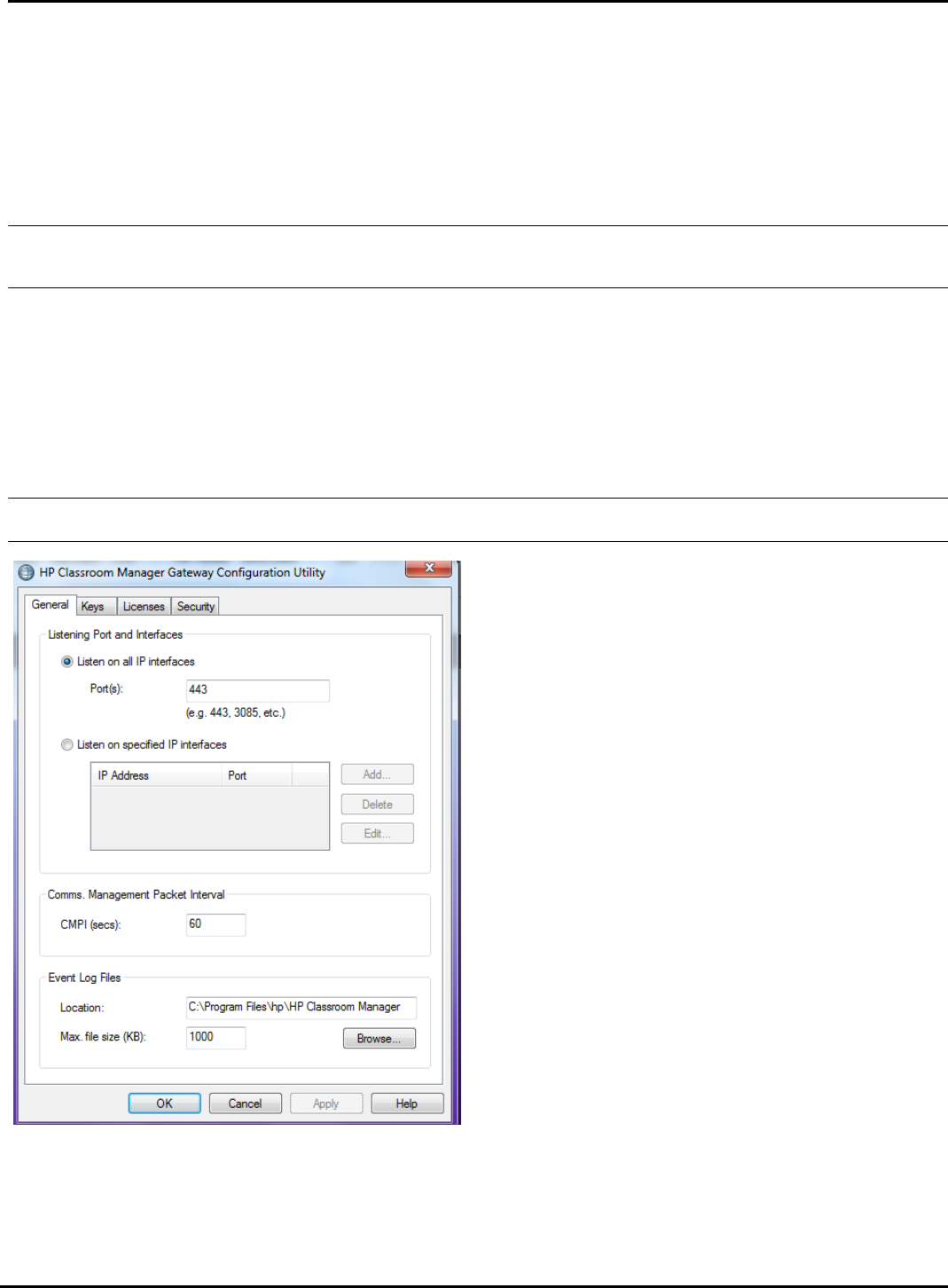
Task: Click the event log Location field
Action: coord(302,1008)
